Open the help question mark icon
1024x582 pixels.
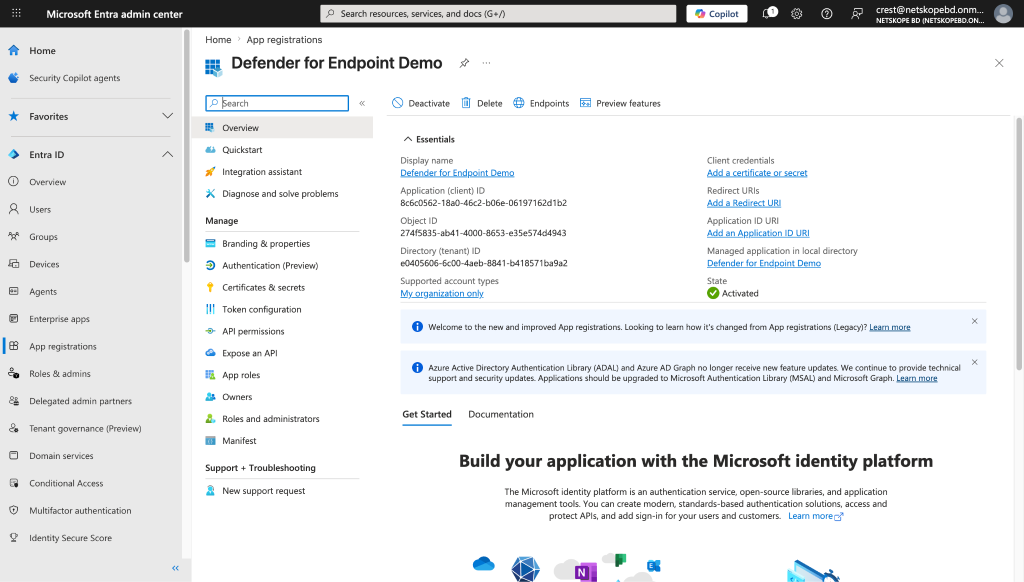(x=827, y=14)
